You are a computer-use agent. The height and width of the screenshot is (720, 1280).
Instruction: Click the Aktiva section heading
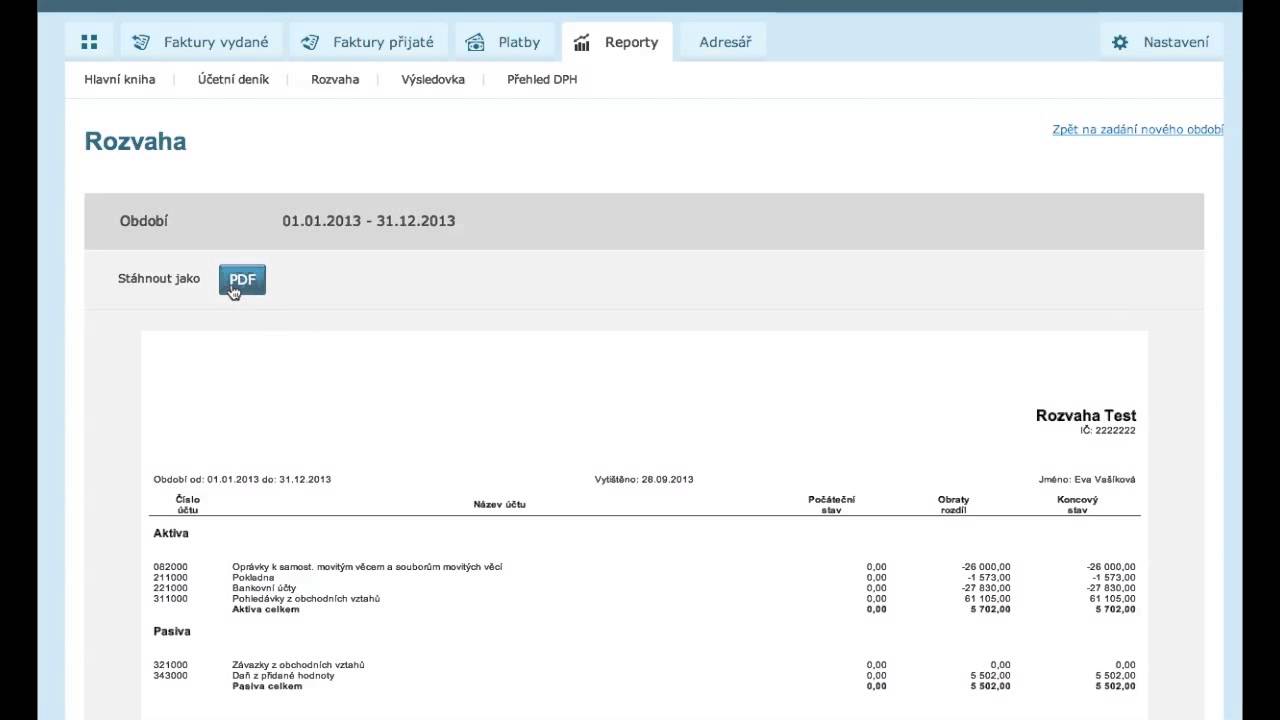click(x=171, y=533)
